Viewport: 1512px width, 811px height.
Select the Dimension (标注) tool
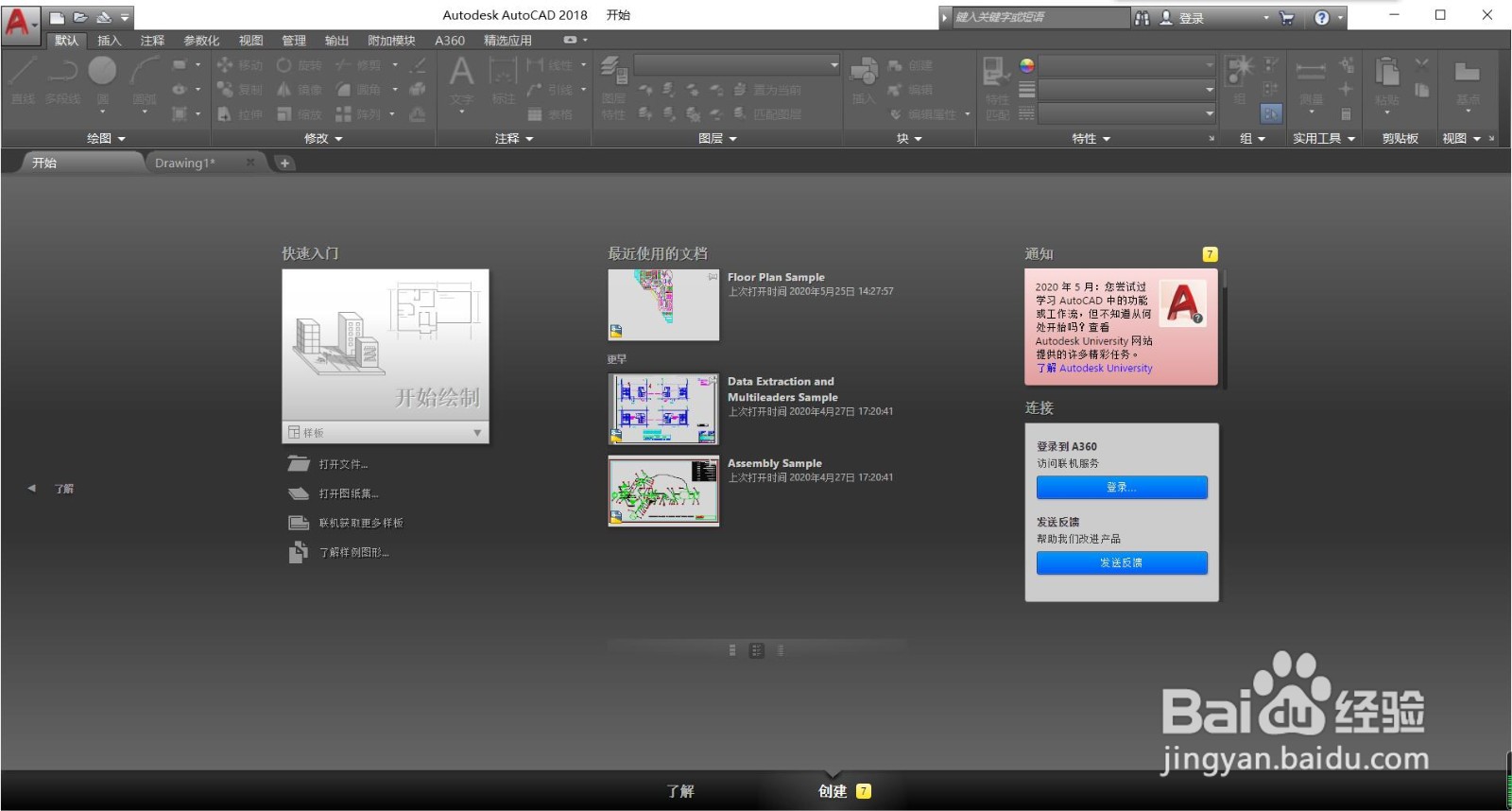tap(504, 80)
